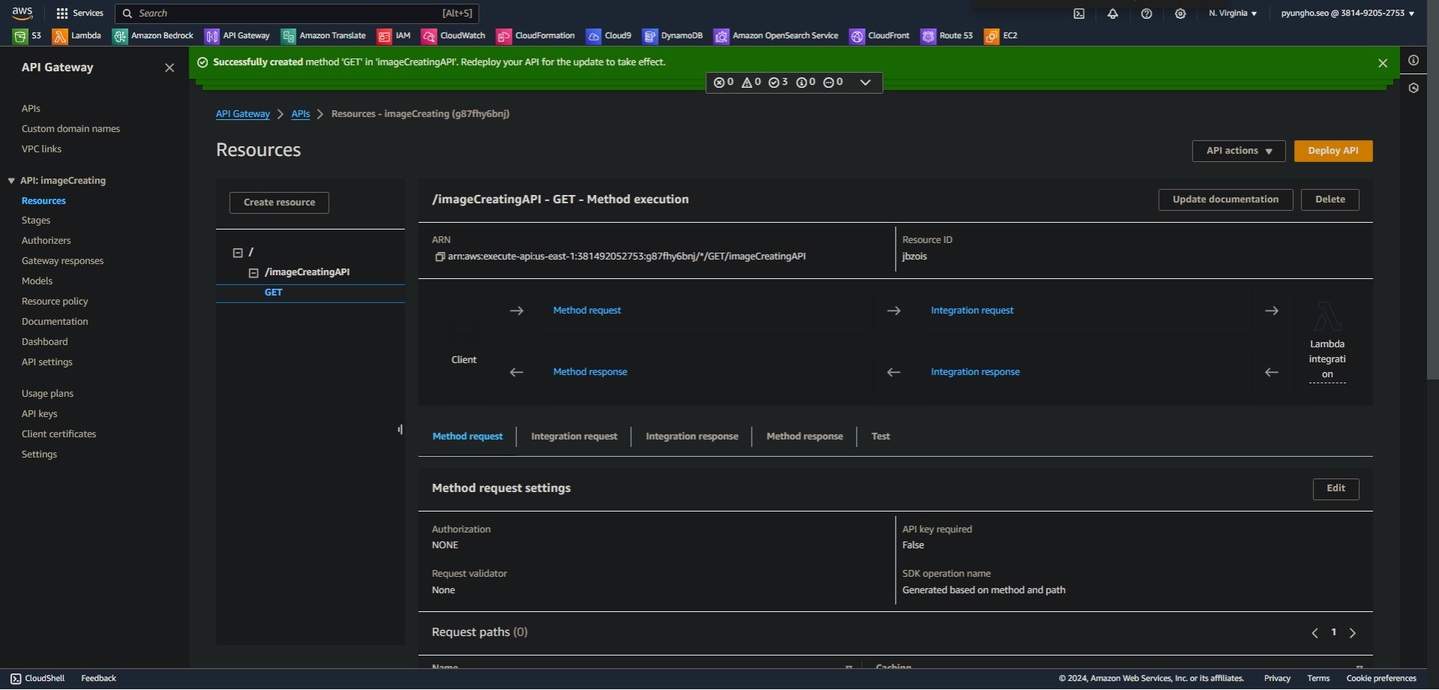The height and width of the screenshot is (690, 1439).
Task: Open the Amazon OpenSearch Service shortcut
Action: coord(777,36)
